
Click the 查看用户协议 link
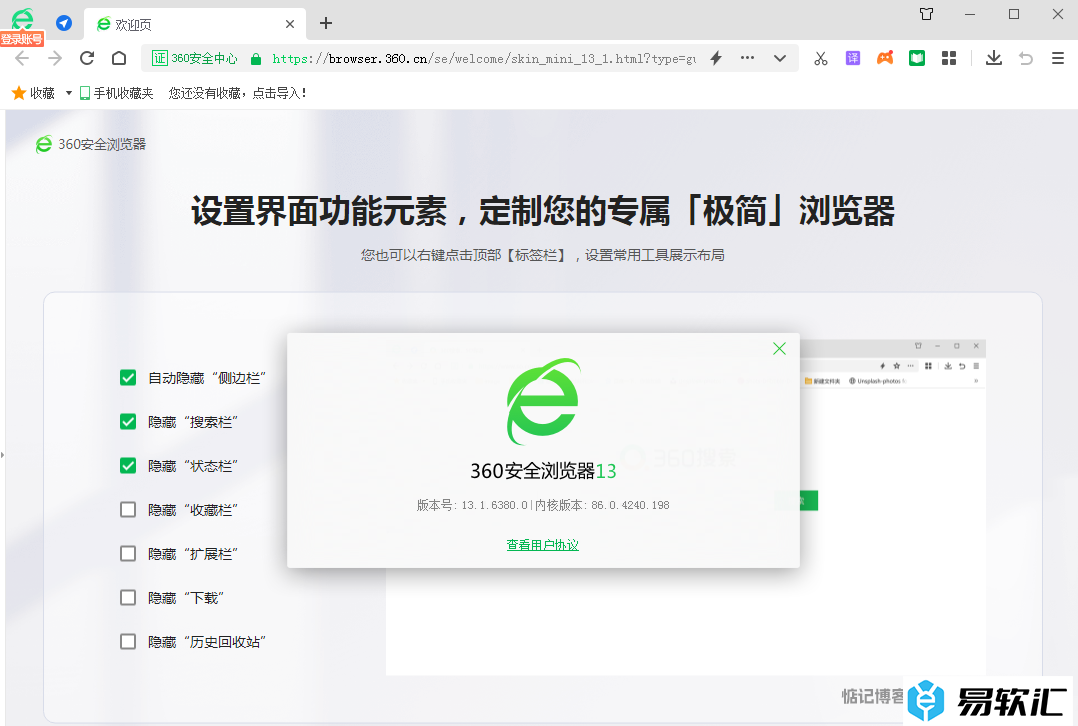[542, 545]
